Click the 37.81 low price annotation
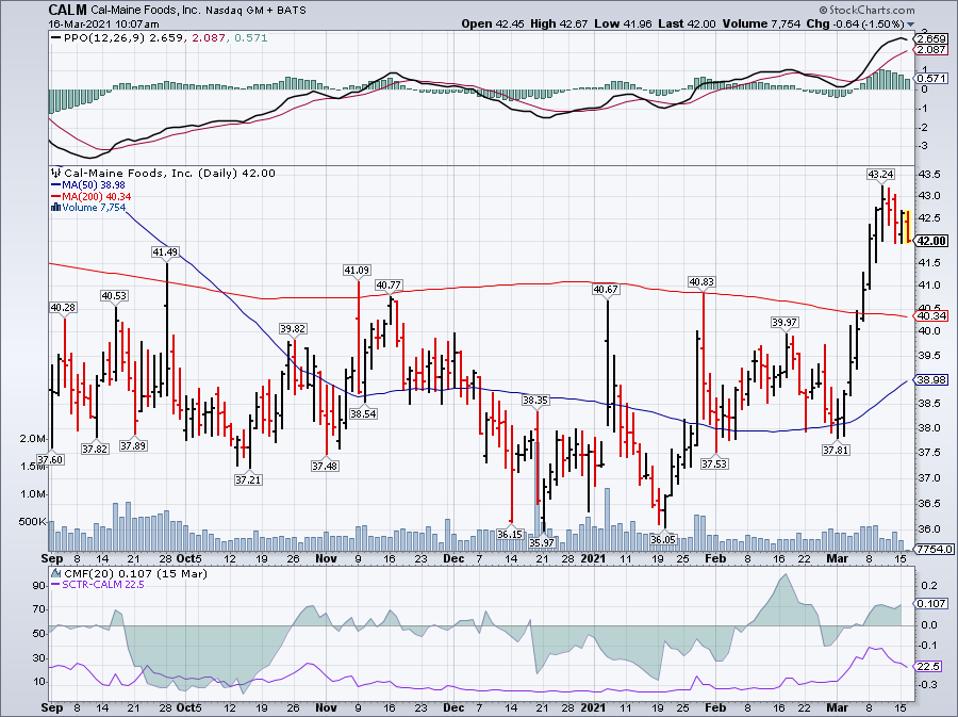This screenshot has height=717, width=958. click(836, 450)
